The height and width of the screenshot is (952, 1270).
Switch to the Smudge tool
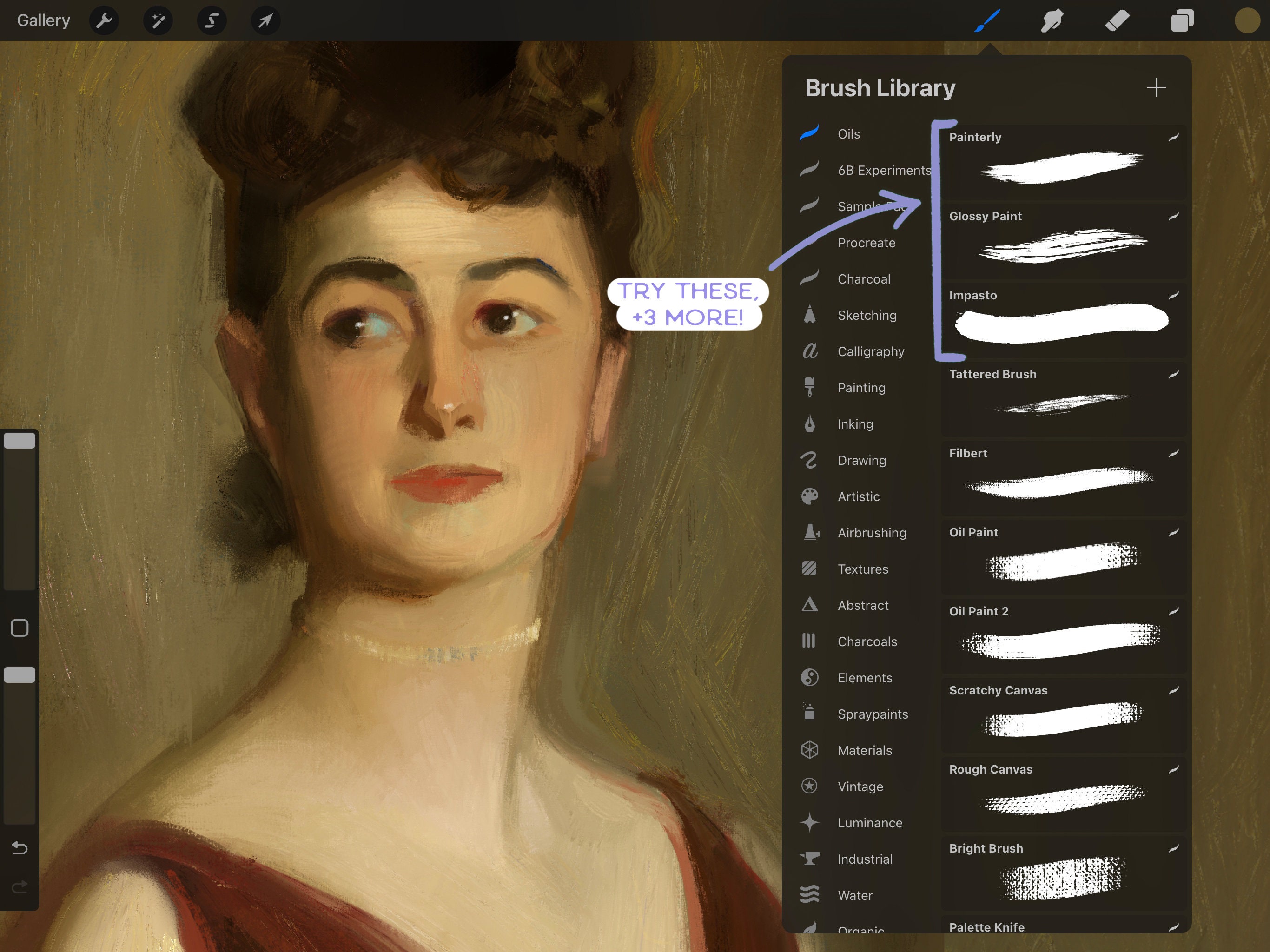1052,20
